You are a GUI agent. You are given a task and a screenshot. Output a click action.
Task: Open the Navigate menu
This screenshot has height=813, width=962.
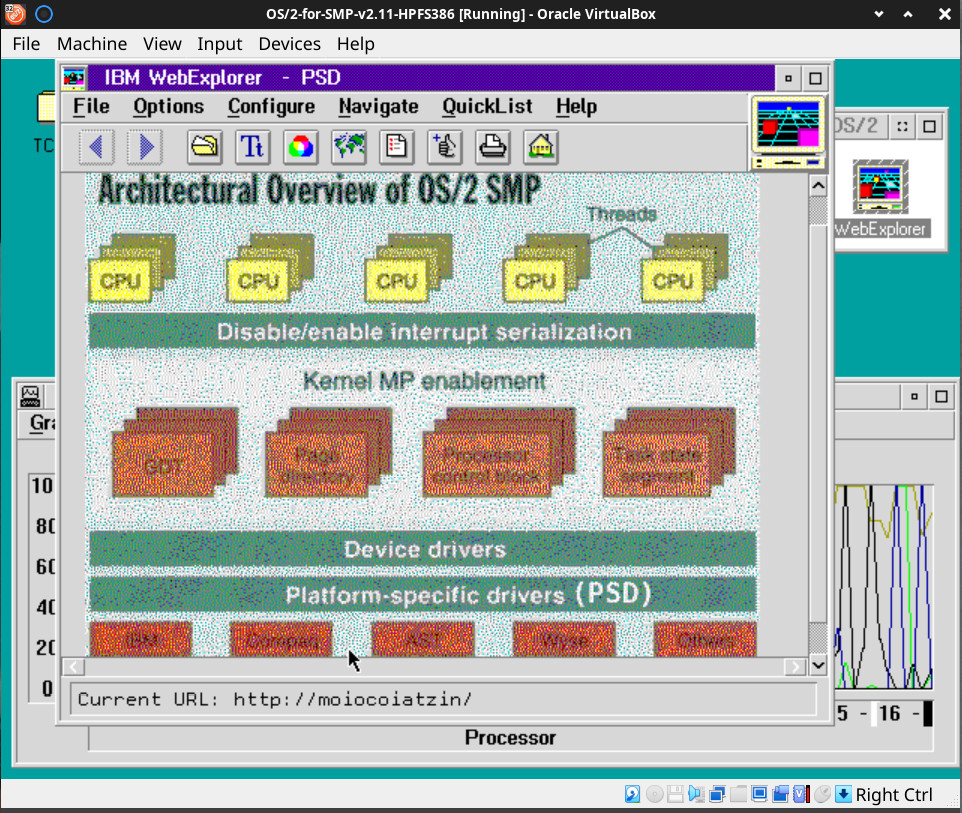click(x=379, y=106)
